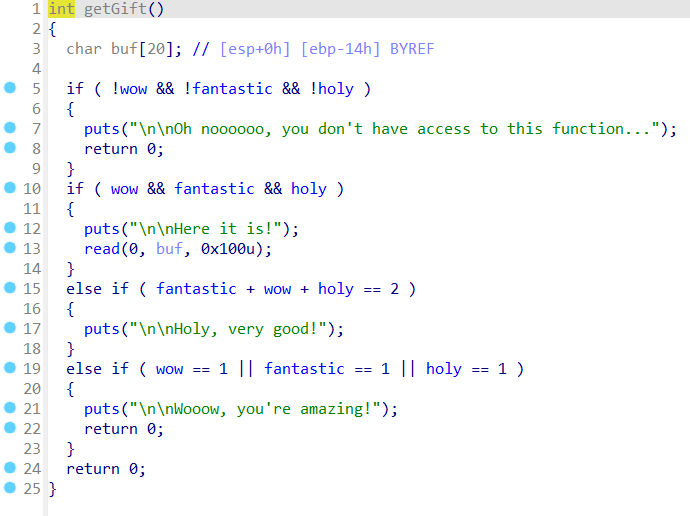
Task: Click breakpoint dot beside line 21
Action: [10, 408]
